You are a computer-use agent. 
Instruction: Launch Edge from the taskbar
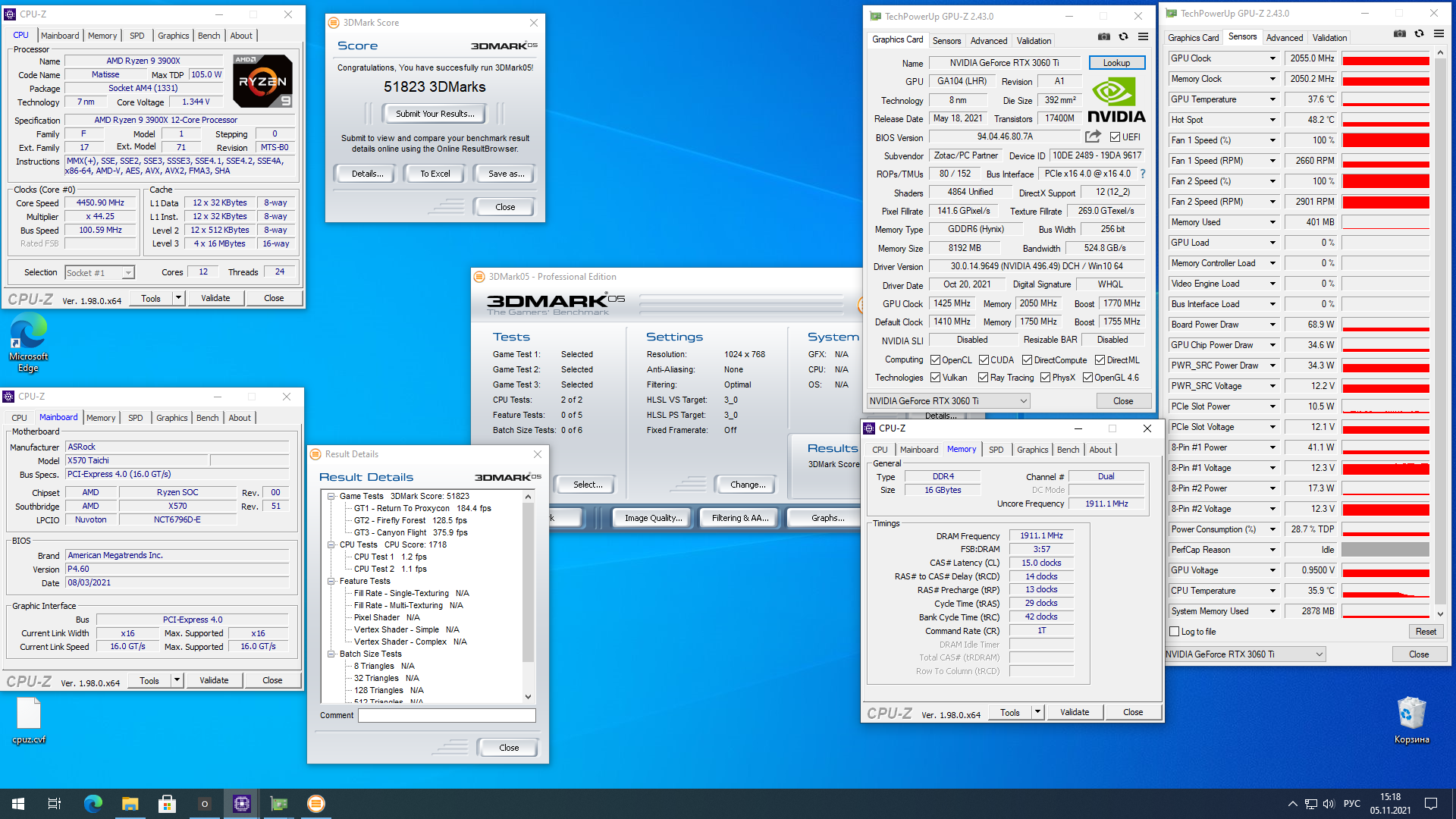(x=93, y=804)
